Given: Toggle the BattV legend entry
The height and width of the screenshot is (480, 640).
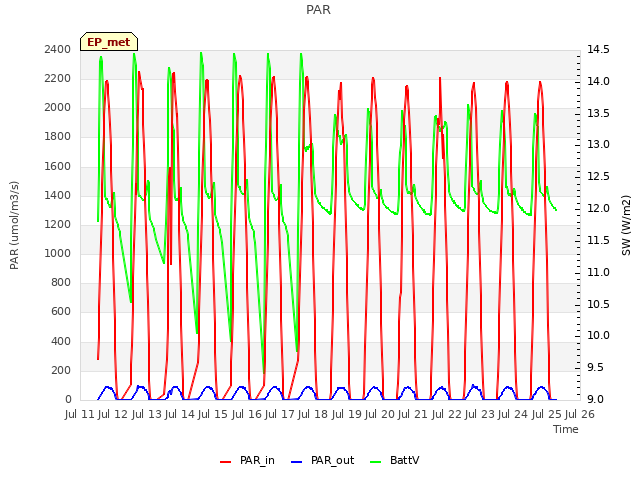Looking at the screenshot, I should (x=394, y=461).
